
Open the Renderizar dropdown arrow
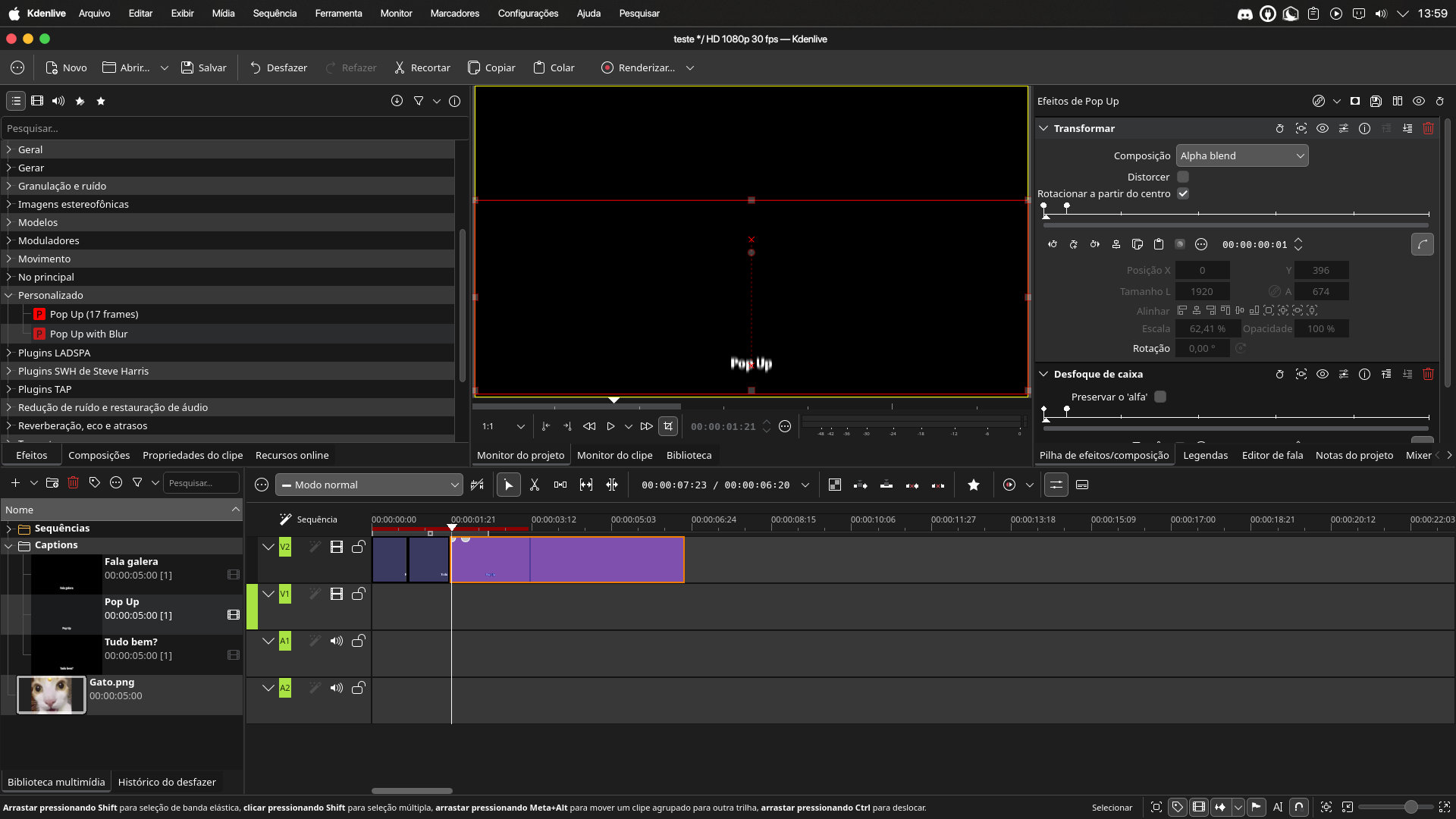click(690, 67)
